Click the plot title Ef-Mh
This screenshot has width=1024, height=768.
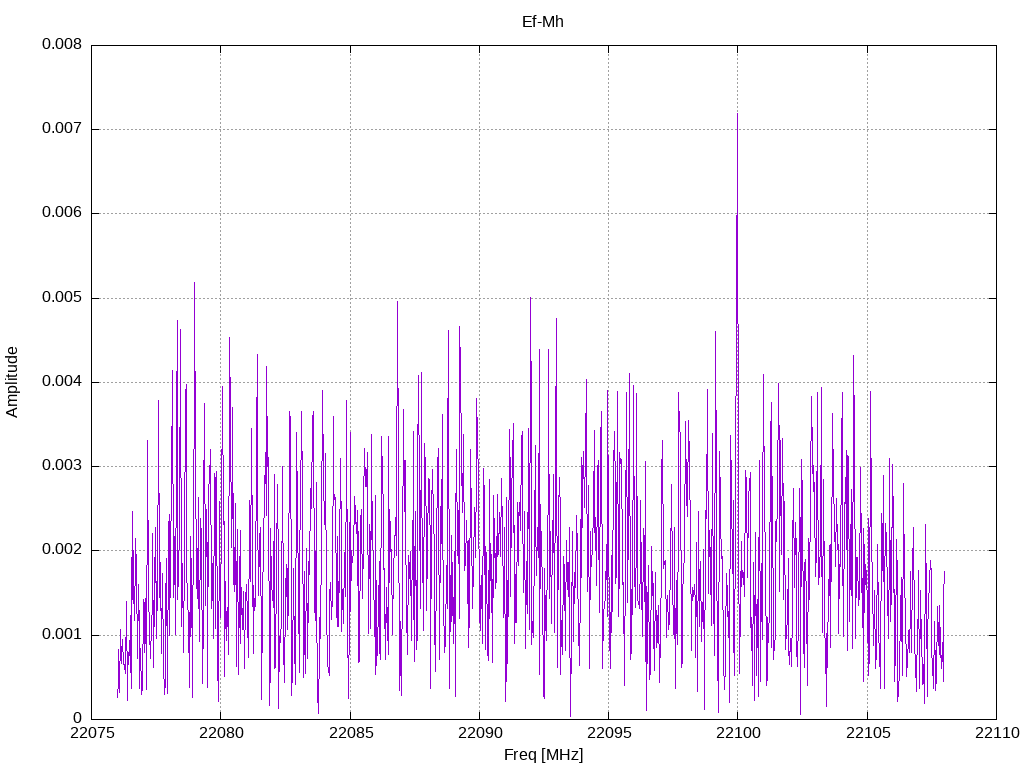543,21
